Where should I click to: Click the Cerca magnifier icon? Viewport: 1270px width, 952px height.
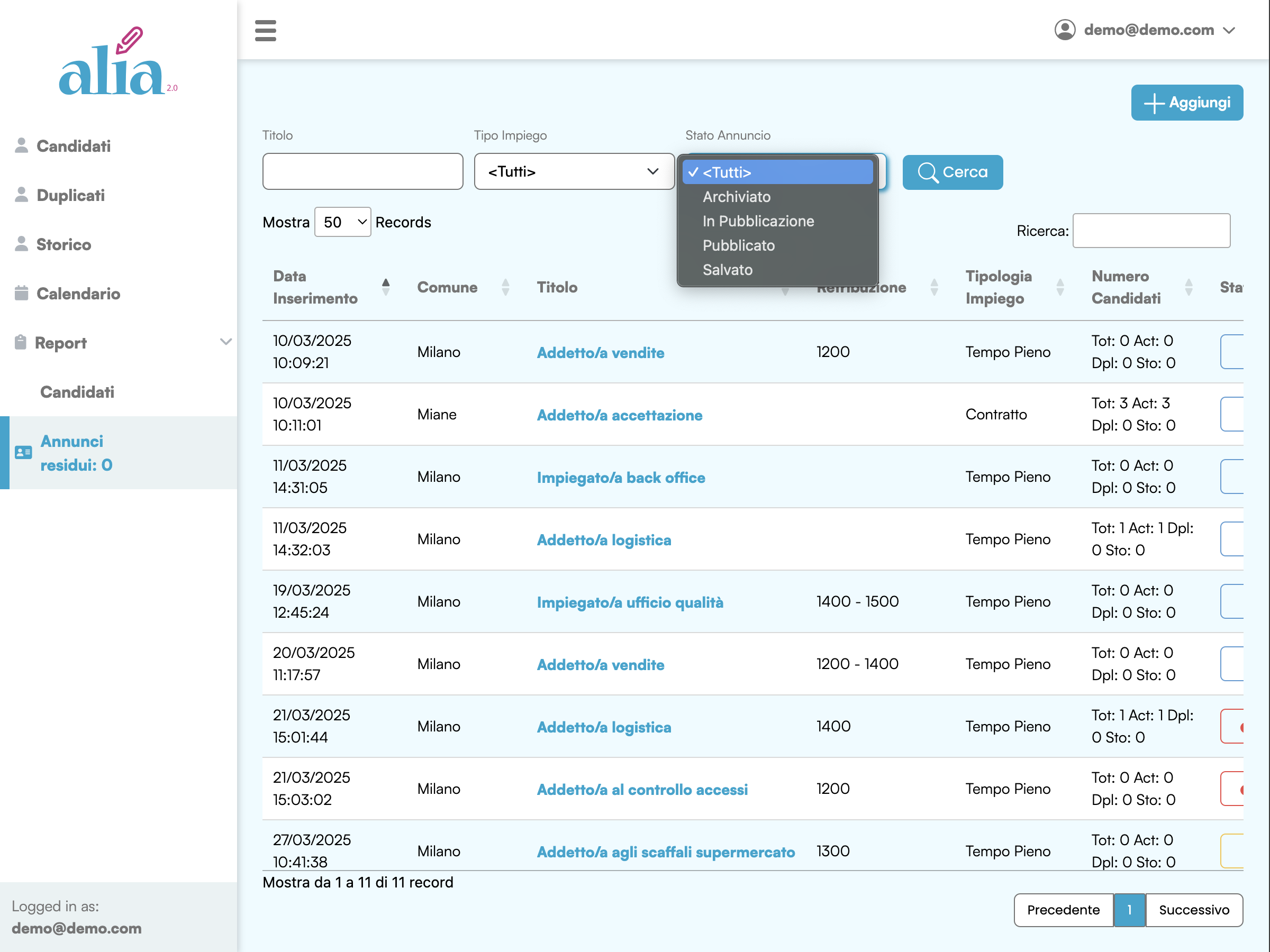point(927,172)
